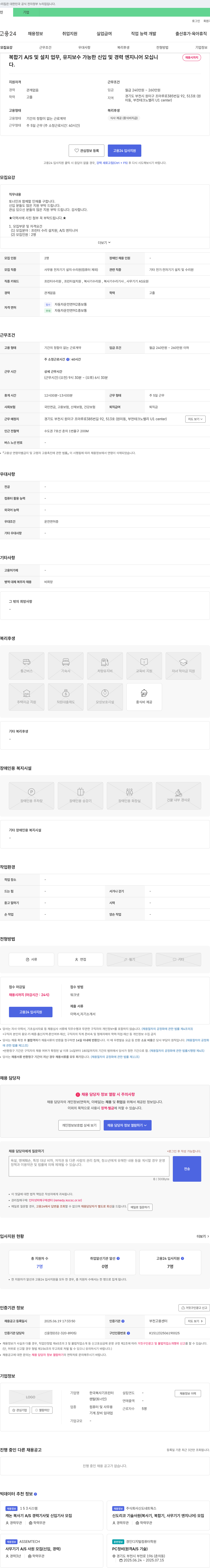This screenshot has height=1568, width=210.
Task: Jump to the 우대사항 tab
Action: pyautogui.click(x=84, y=47)
